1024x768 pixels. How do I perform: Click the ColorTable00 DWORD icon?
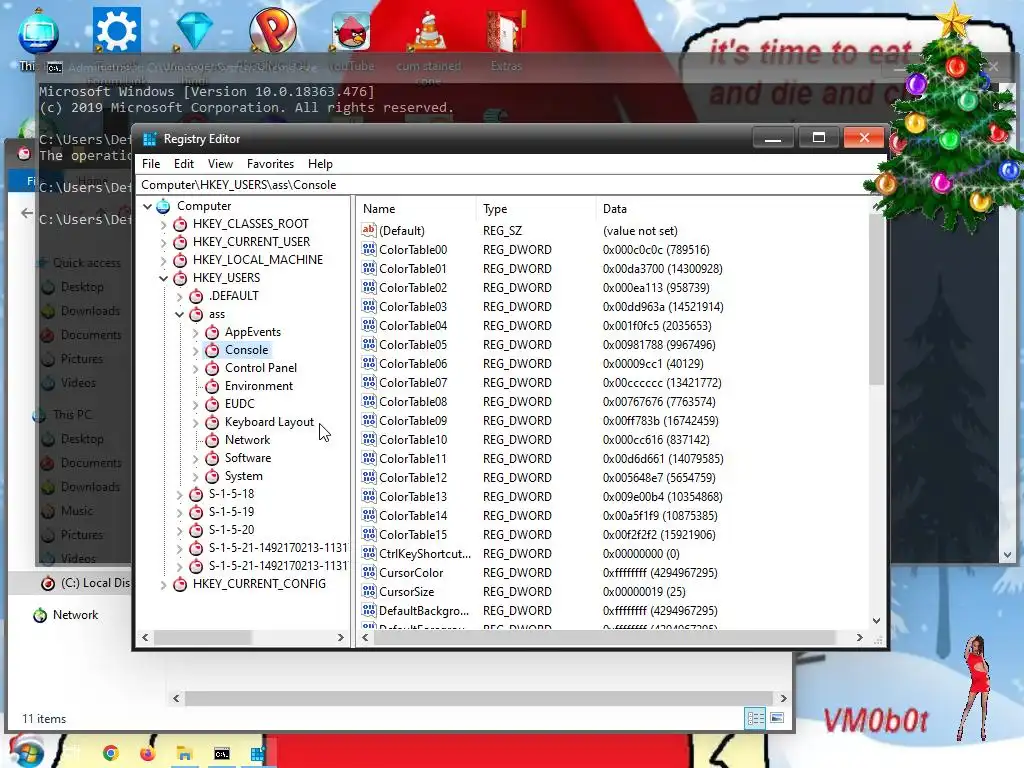click(368, 249)
